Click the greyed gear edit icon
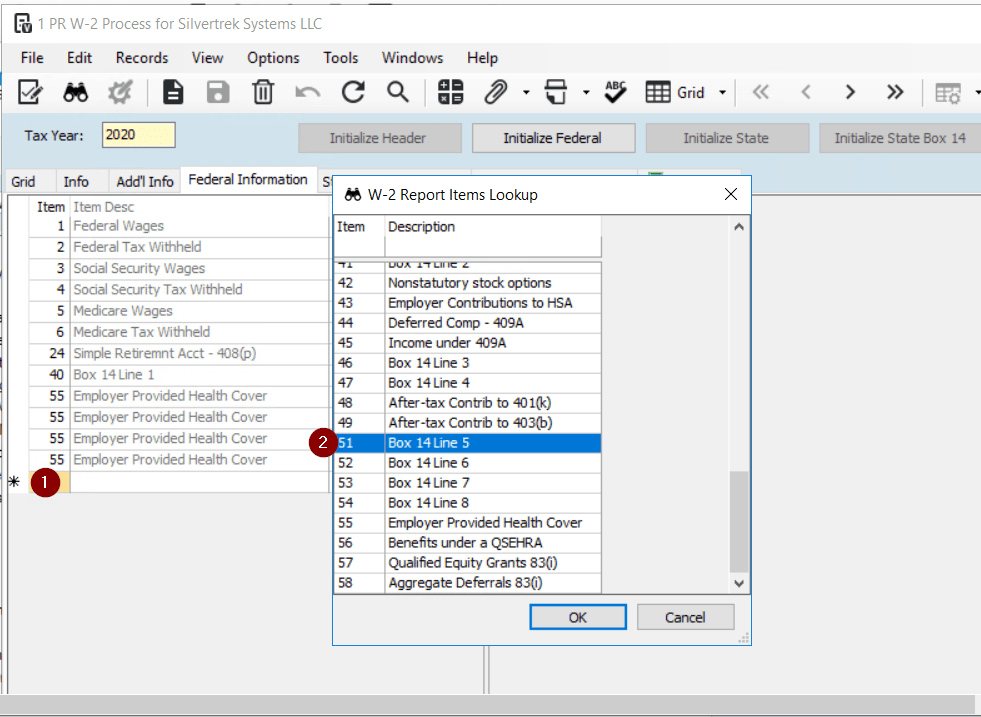The image size is (981, 717). point(120,93)
